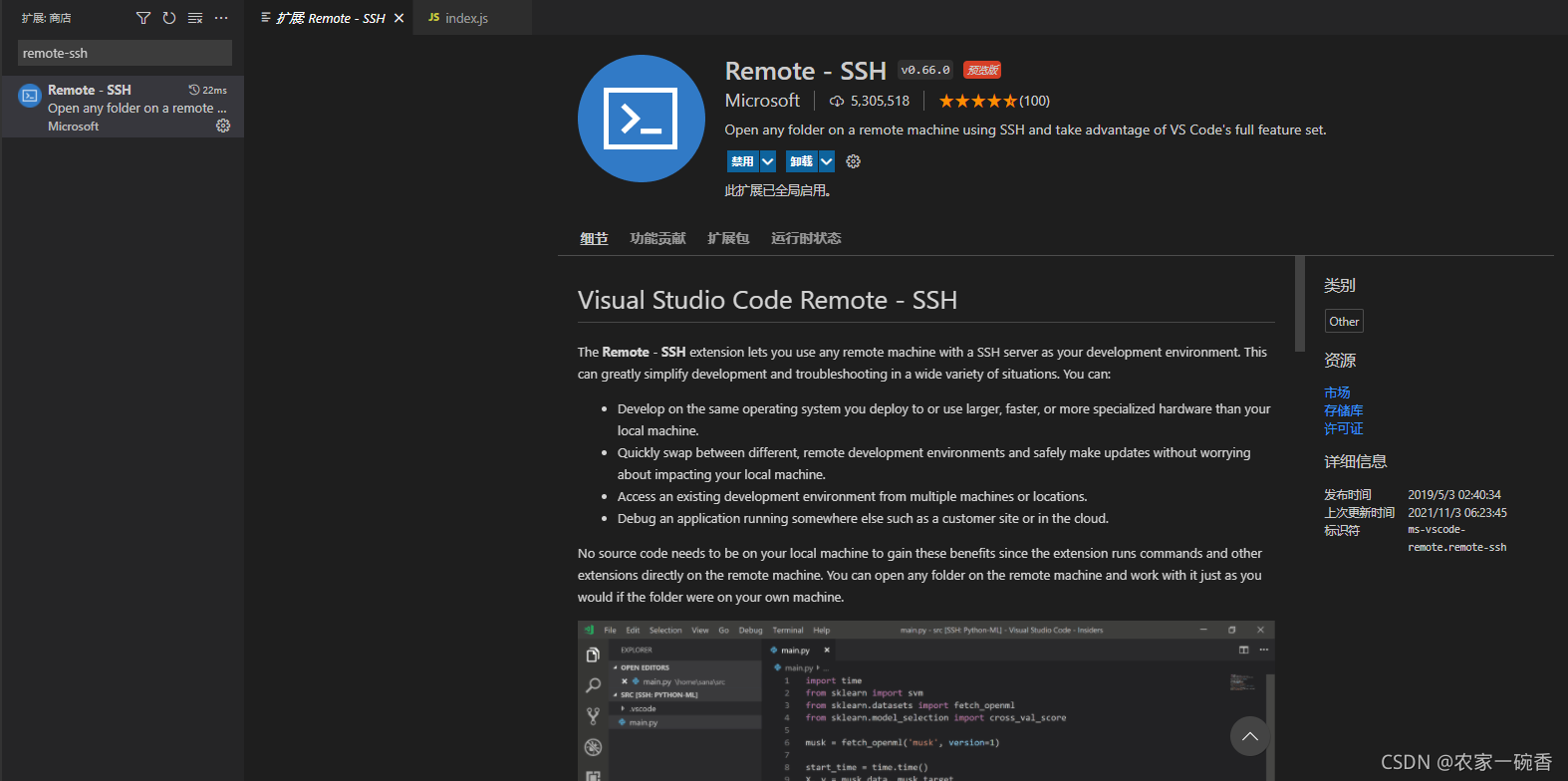The height and width of the screenshot is (781, 1568).
Task: Click the readme VS Code screenshot image
Action: 926,701
